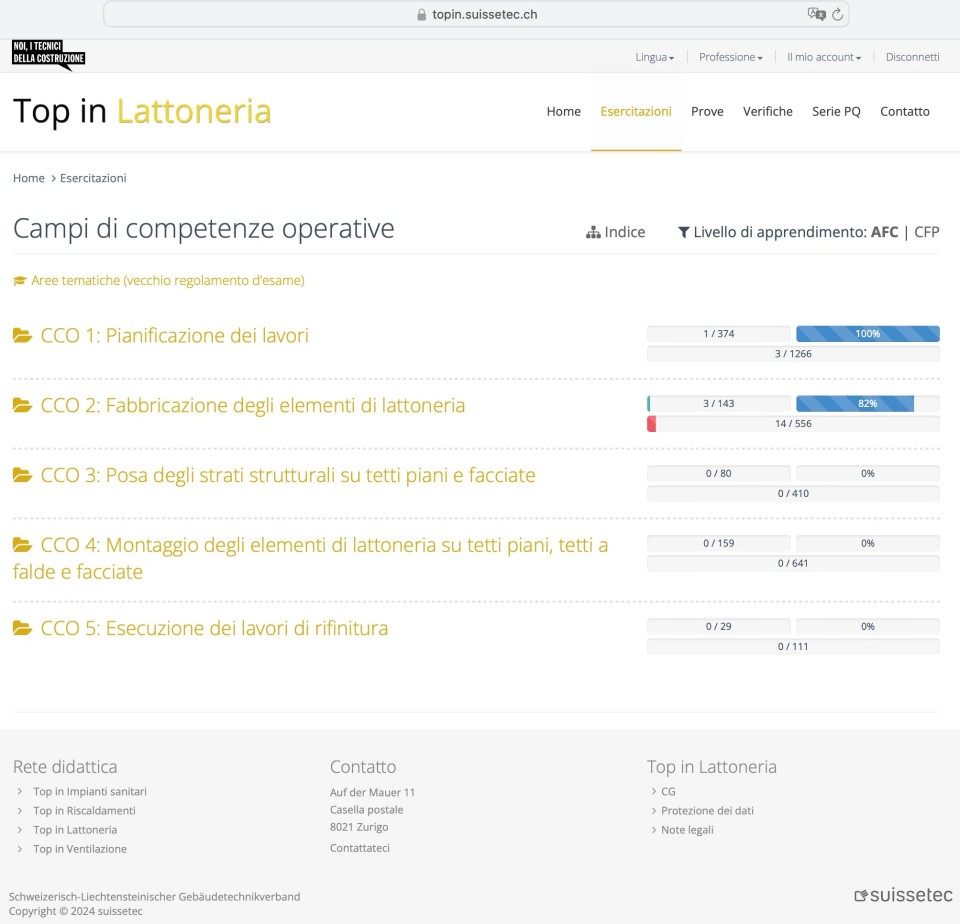Click the '0 / 111' progress bar
The height and width of the screenshot is (924, 960).
coord(793,647)
